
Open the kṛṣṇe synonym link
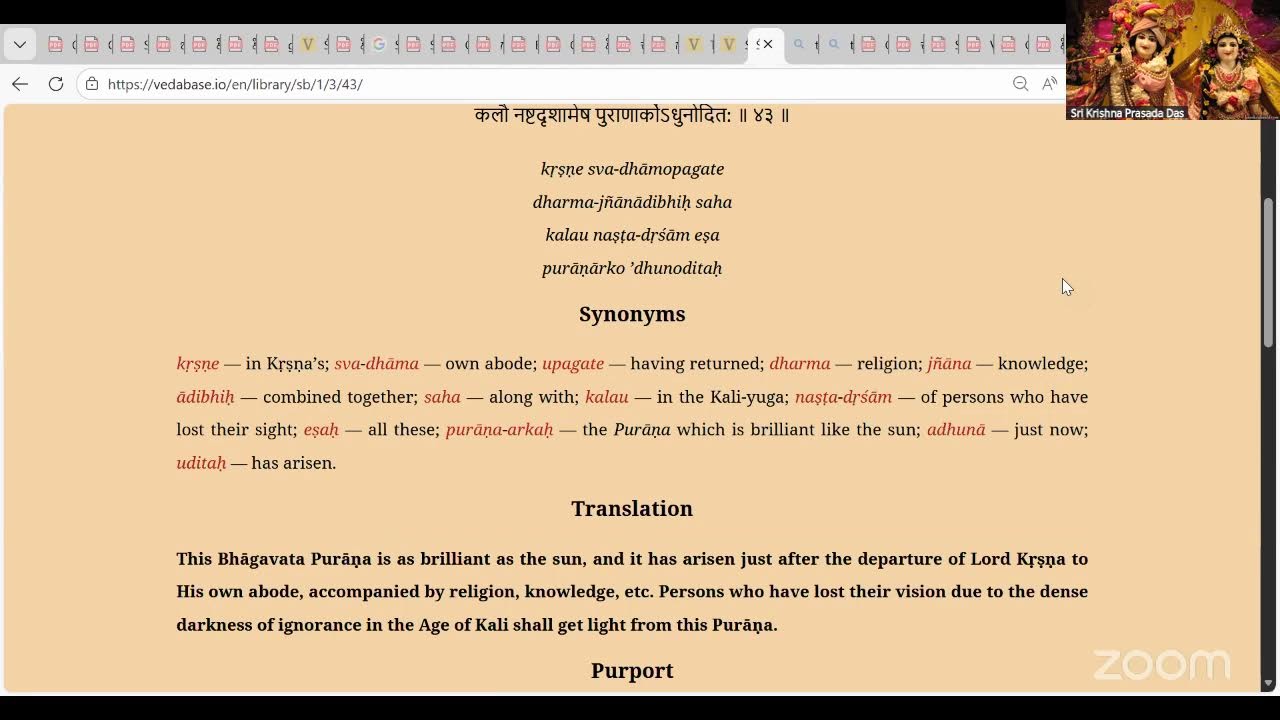(198, 364)
